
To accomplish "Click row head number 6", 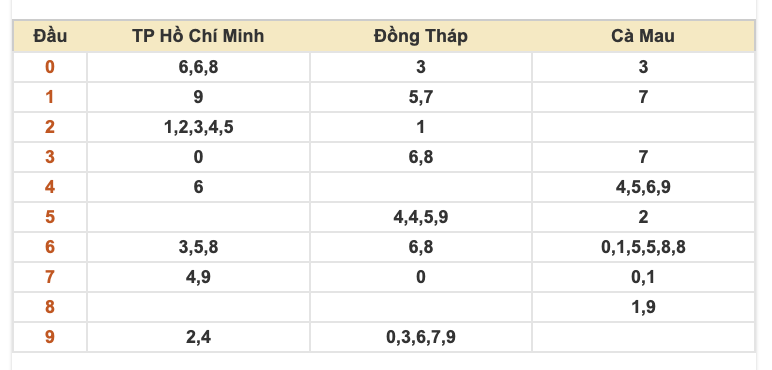I will [x=50, y=247].
